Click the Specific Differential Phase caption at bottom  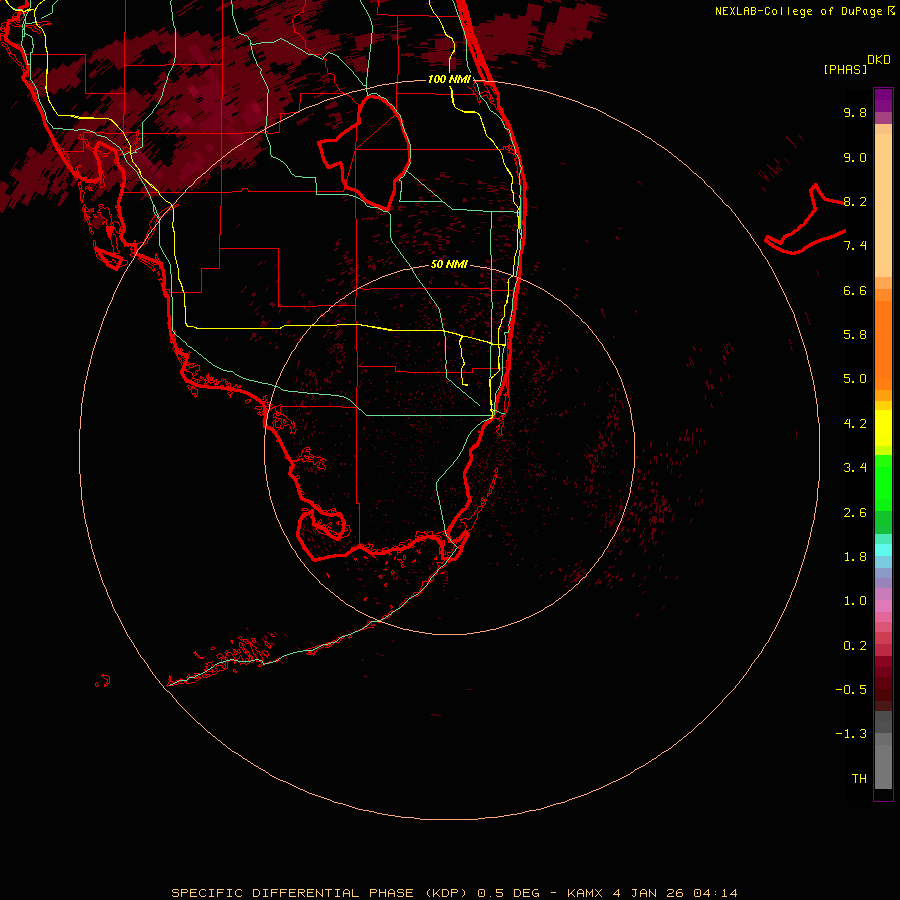[x=455, y=893]
